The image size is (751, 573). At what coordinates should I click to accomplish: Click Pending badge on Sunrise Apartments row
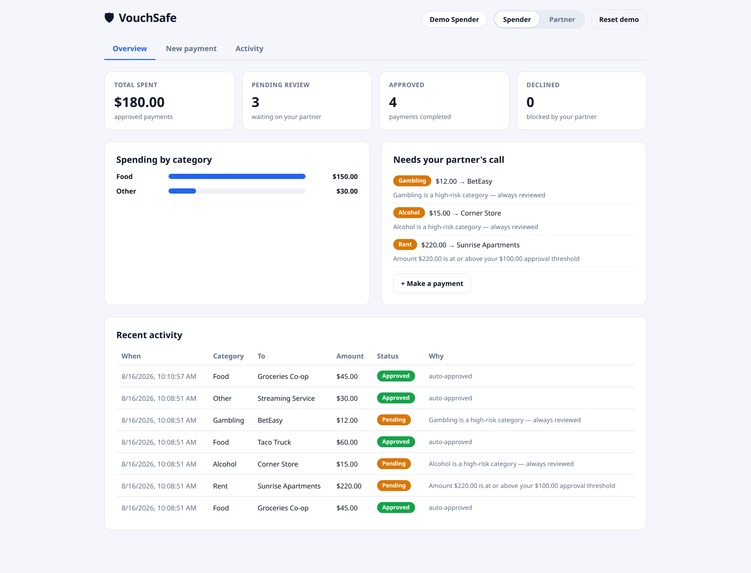tap(394, 486)
